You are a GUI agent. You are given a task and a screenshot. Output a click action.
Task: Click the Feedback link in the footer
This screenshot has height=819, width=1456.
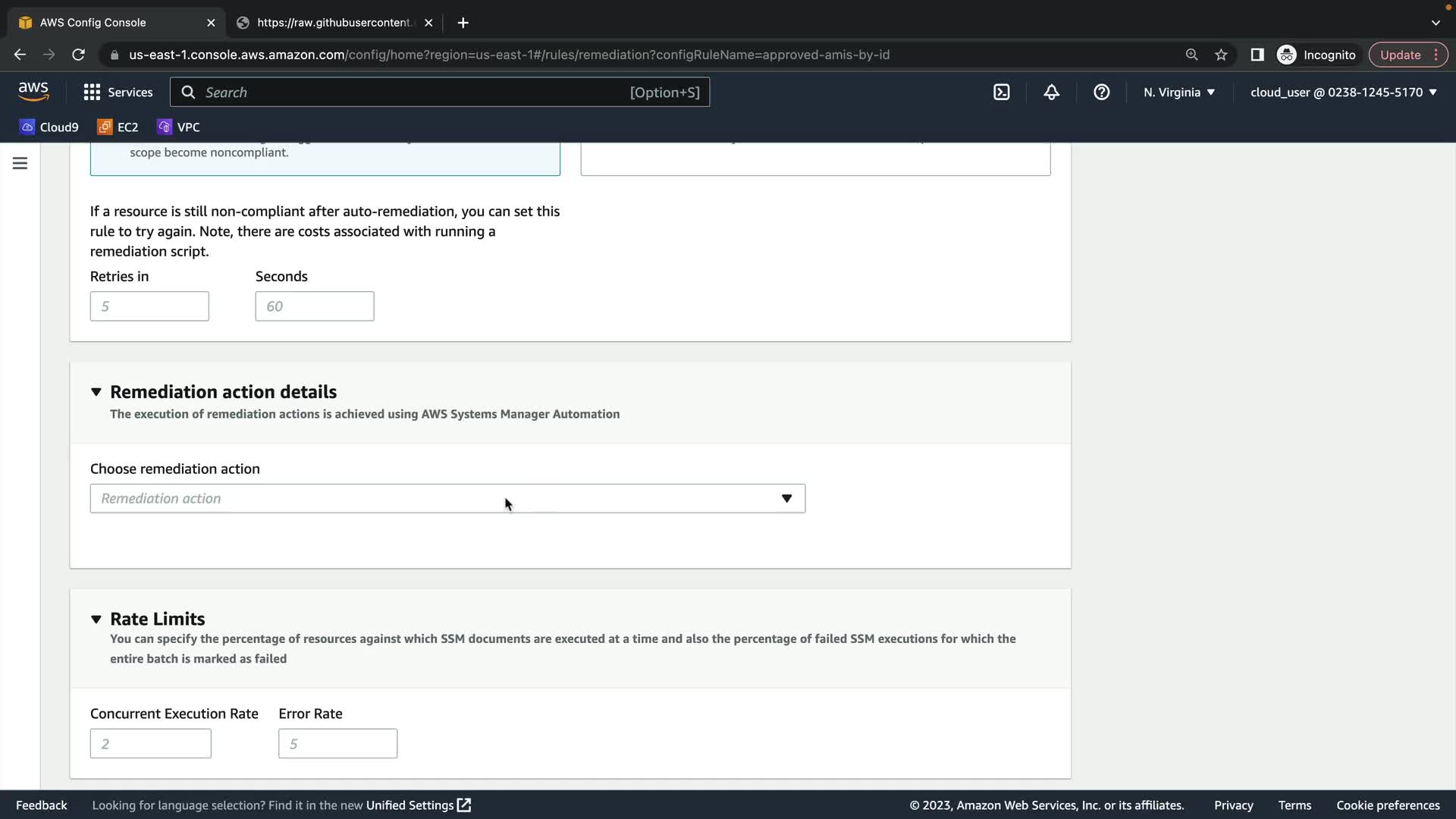[42, 805]
